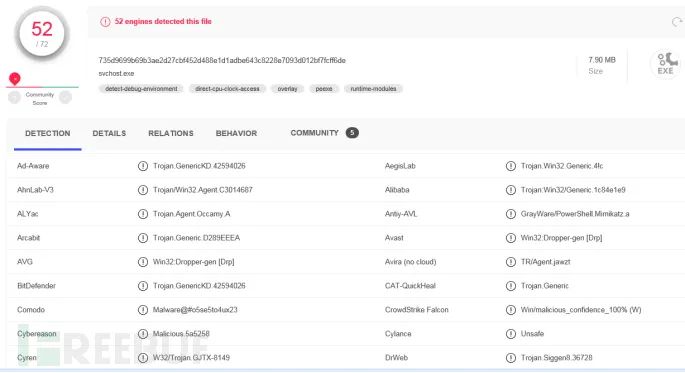Click GrayWare/PowerShell.Mimikatz.a result
This screenshot has height=373, width=685.
(x=575, y=214)
